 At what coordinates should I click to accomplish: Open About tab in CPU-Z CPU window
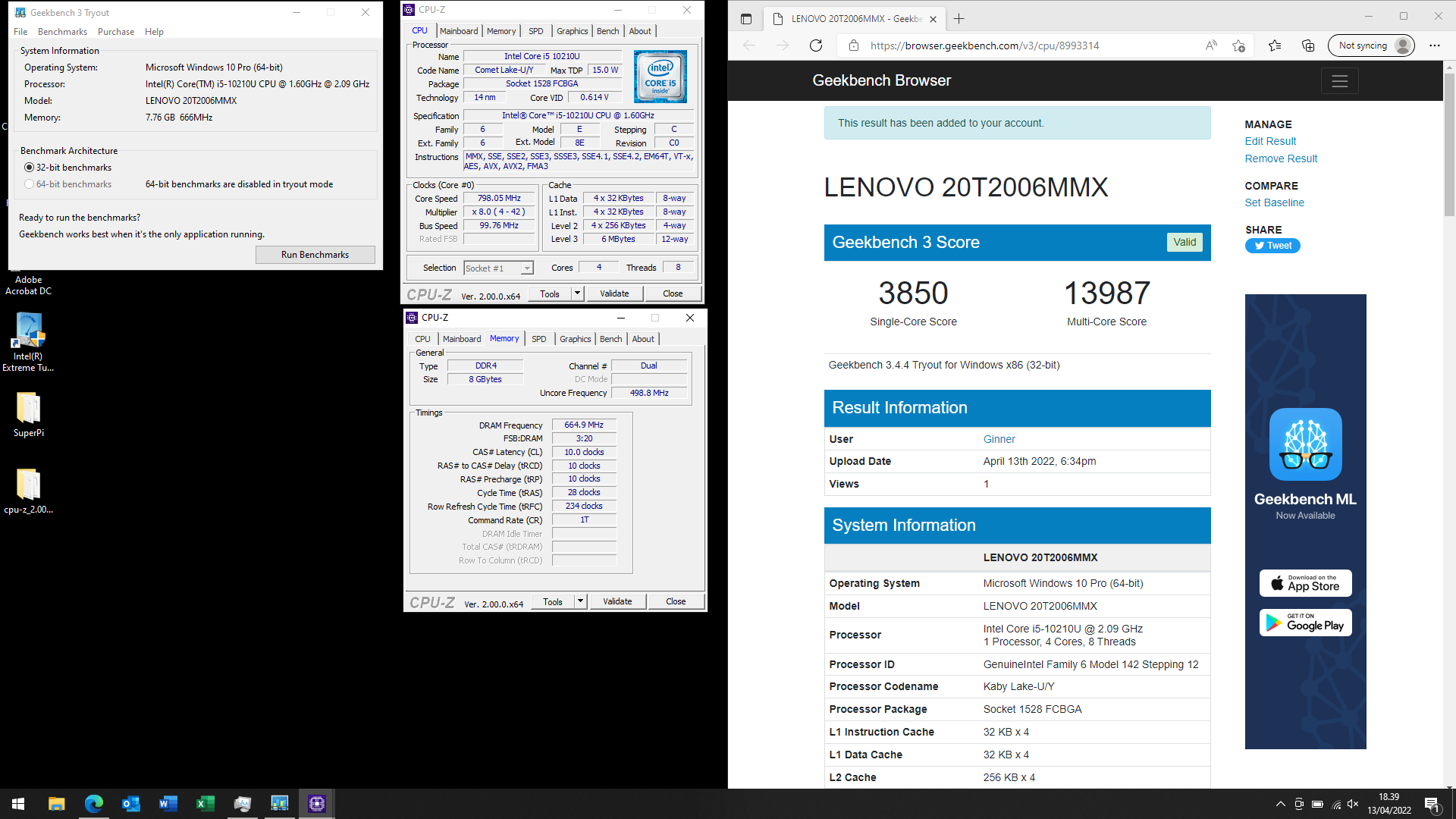[640, 31]
